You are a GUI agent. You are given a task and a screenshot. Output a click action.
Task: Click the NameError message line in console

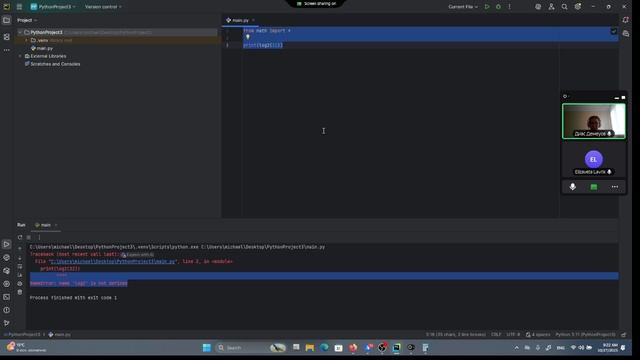click(x=79, y=283)
